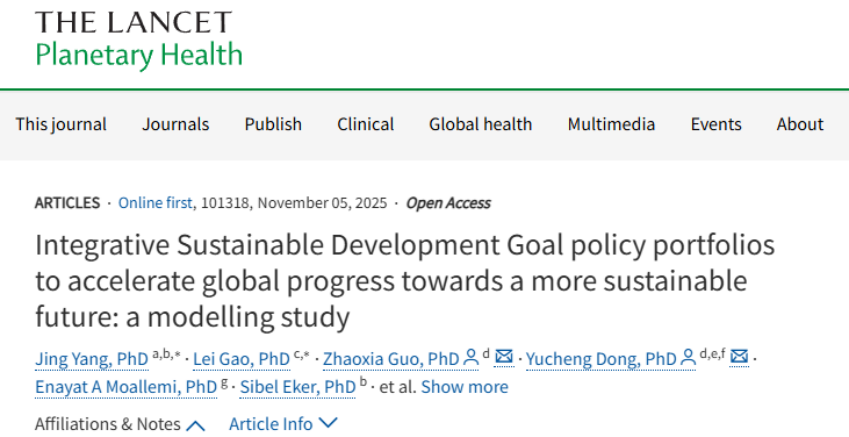Open the Clinical menu
This screenshot has width=849, height=437.
point(365,124)
